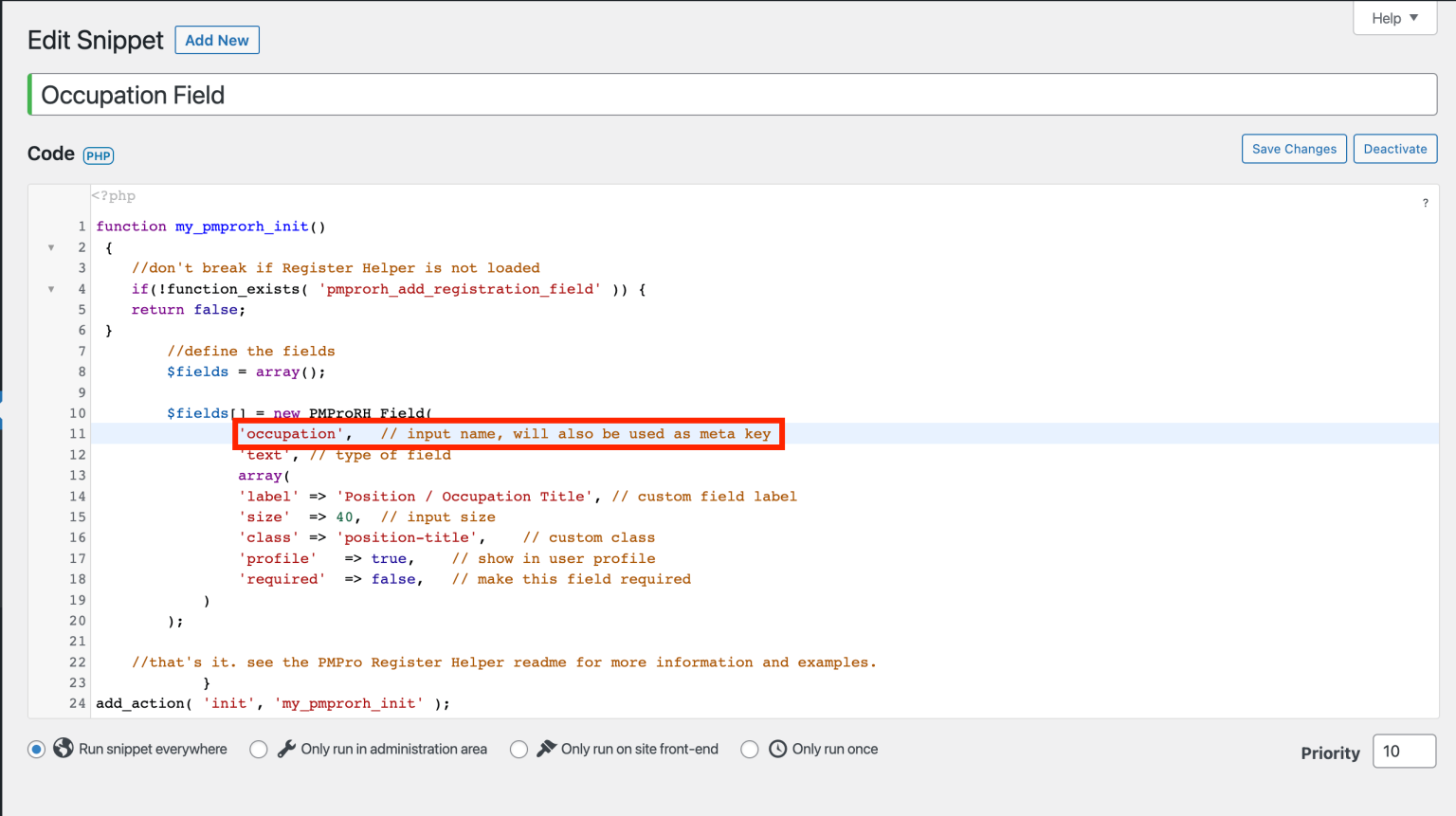Collapse the if-statement fold at line 4

click(x=51, y=288)
